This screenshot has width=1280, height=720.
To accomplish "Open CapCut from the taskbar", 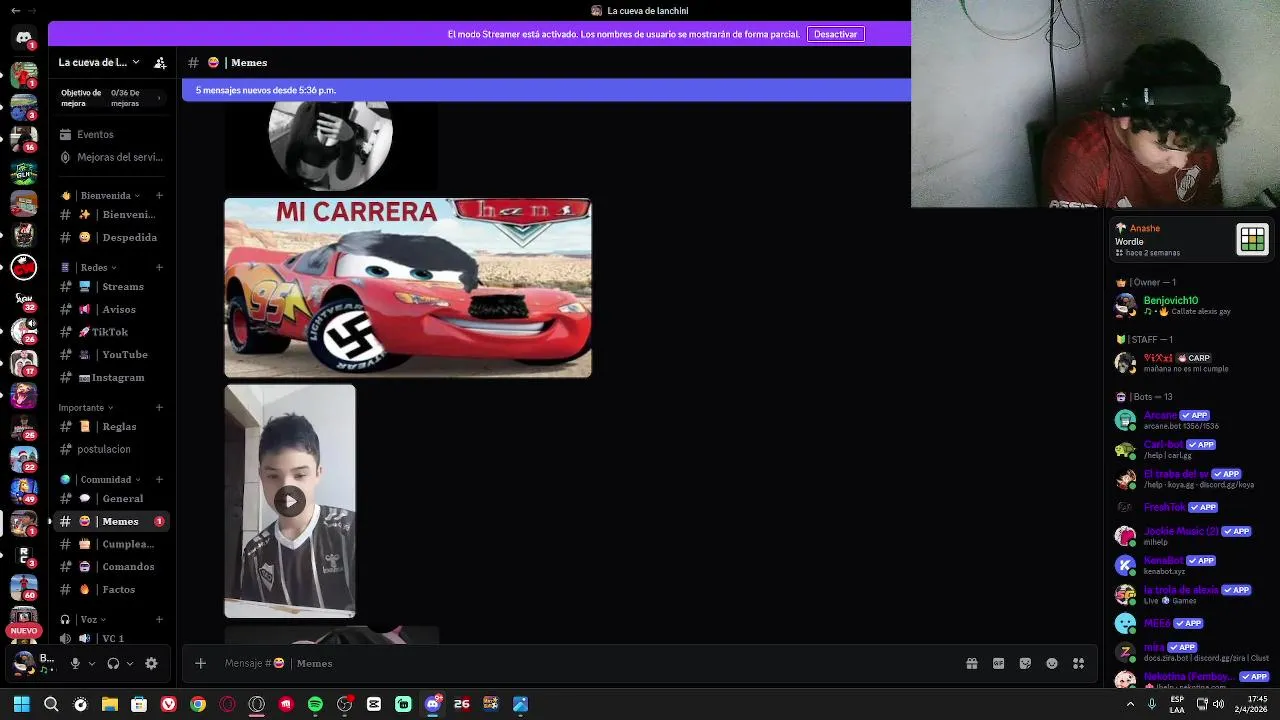I will tap(374, 704).
